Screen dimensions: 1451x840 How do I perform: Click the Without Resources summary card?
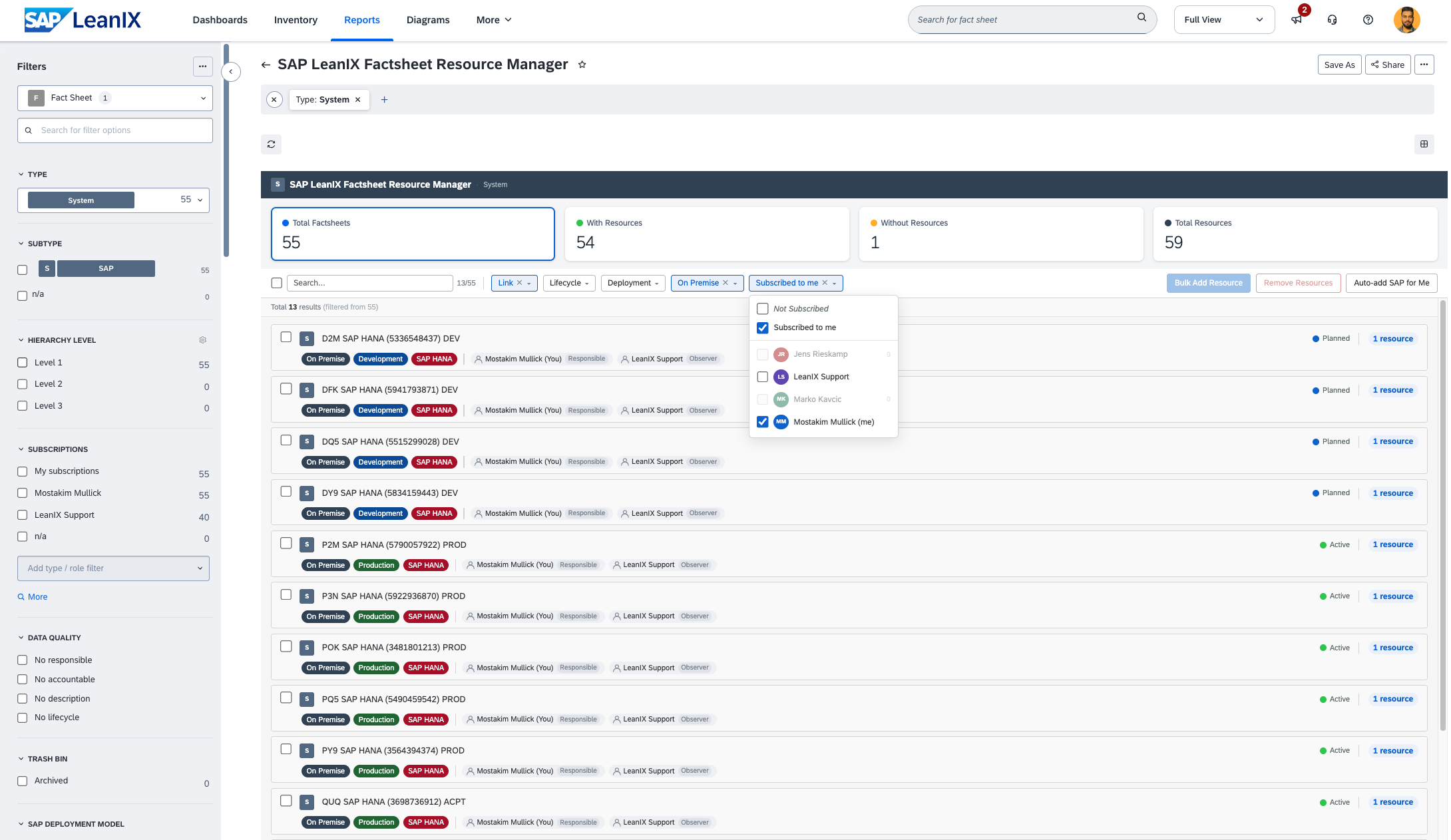(x=1001, y=234)
